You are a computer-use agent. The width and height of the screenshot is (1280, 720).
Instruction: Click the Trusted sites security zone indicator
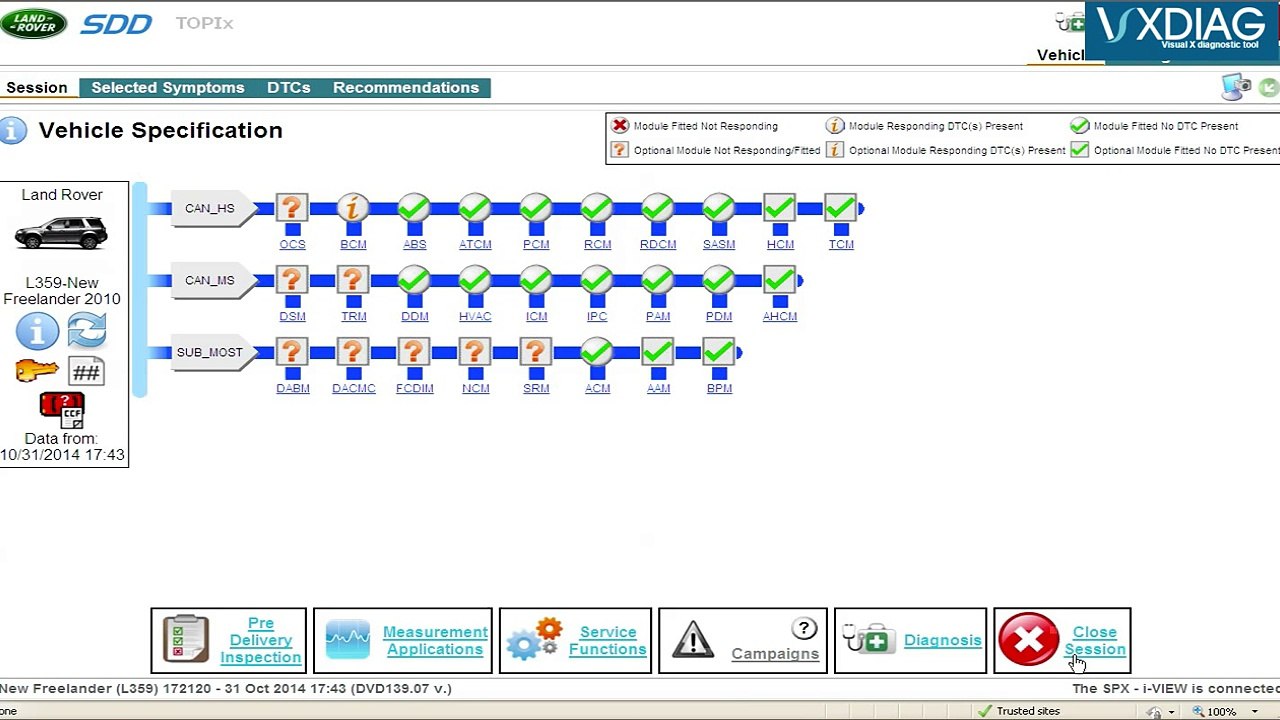(1019, 711)
